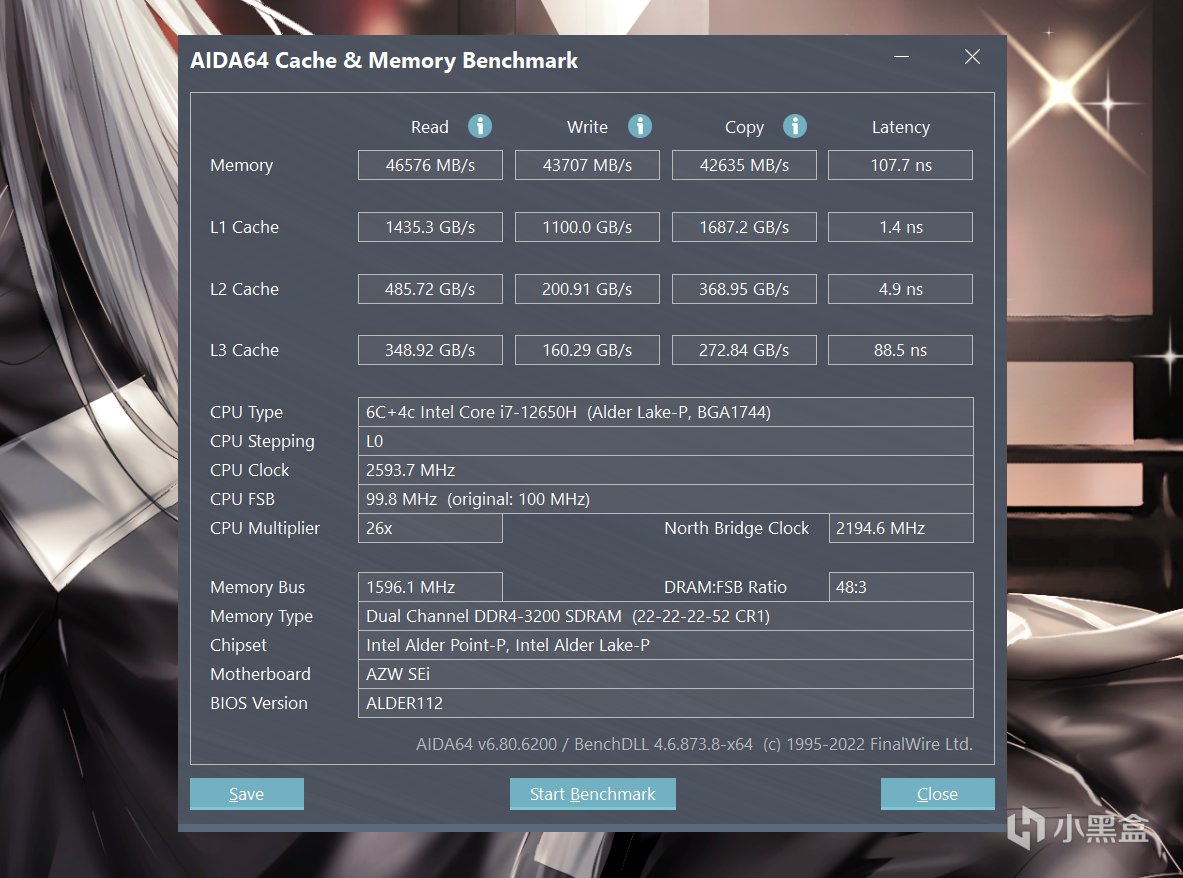Click the Latency column header text

[901, 127]
